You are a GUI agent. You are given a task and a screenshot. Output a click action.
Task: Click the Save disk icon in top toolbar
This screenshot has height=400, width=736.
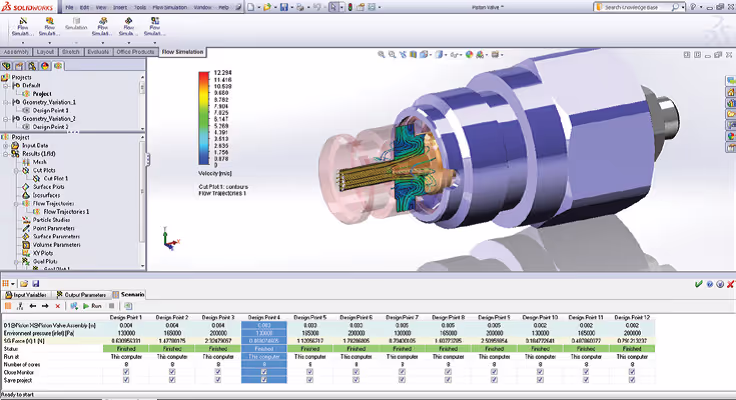coord(284,7)
